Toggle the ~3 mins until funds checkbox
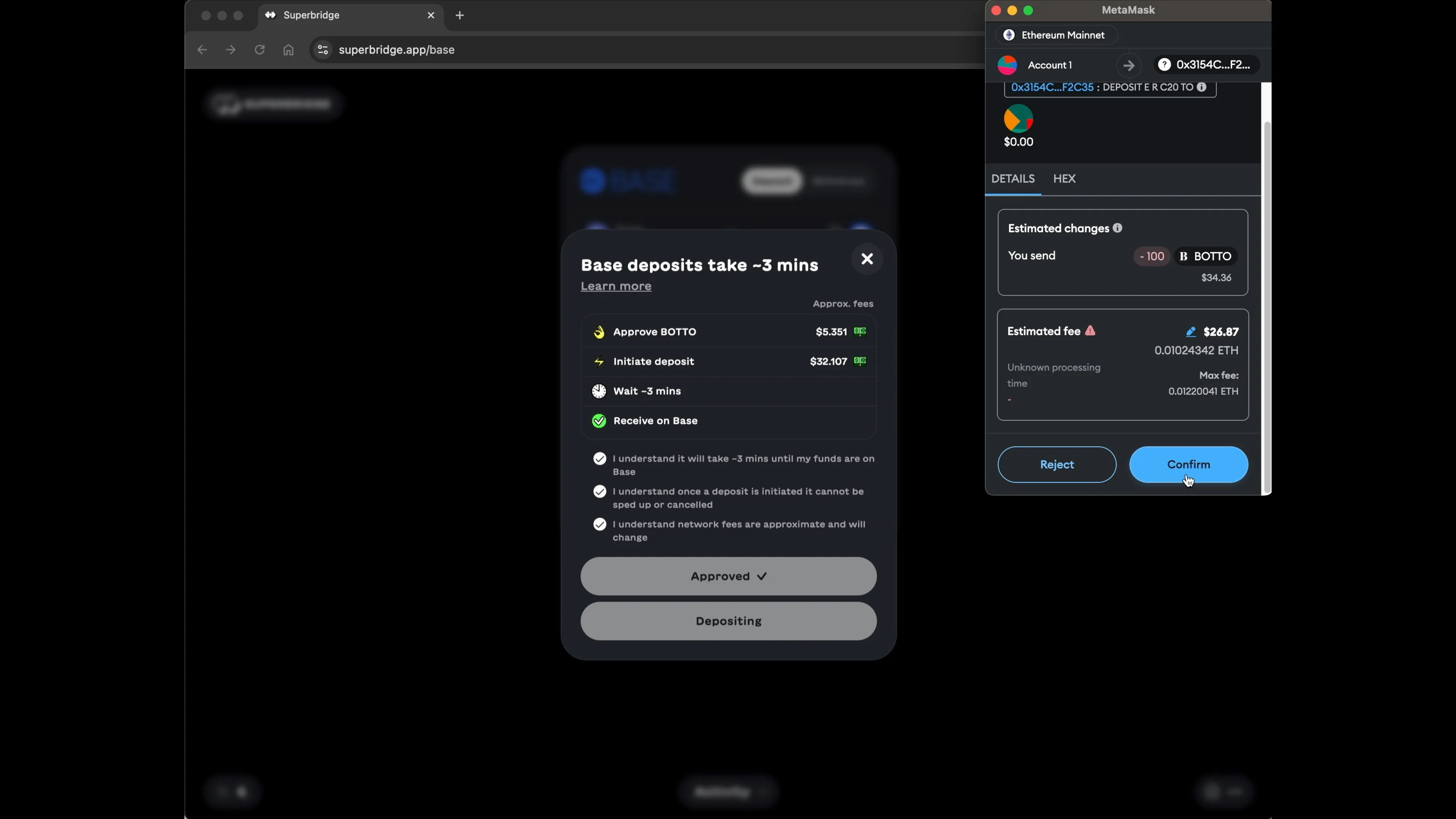The image size is (1456, 819). click(600, 459)
